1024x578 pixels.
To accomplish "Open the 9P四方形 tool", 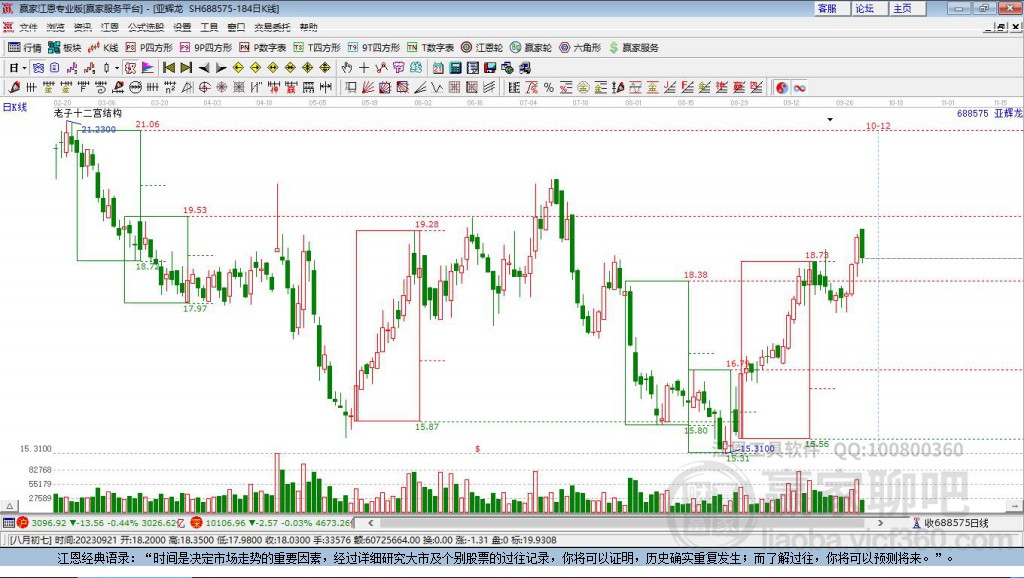I will [206, 48].
